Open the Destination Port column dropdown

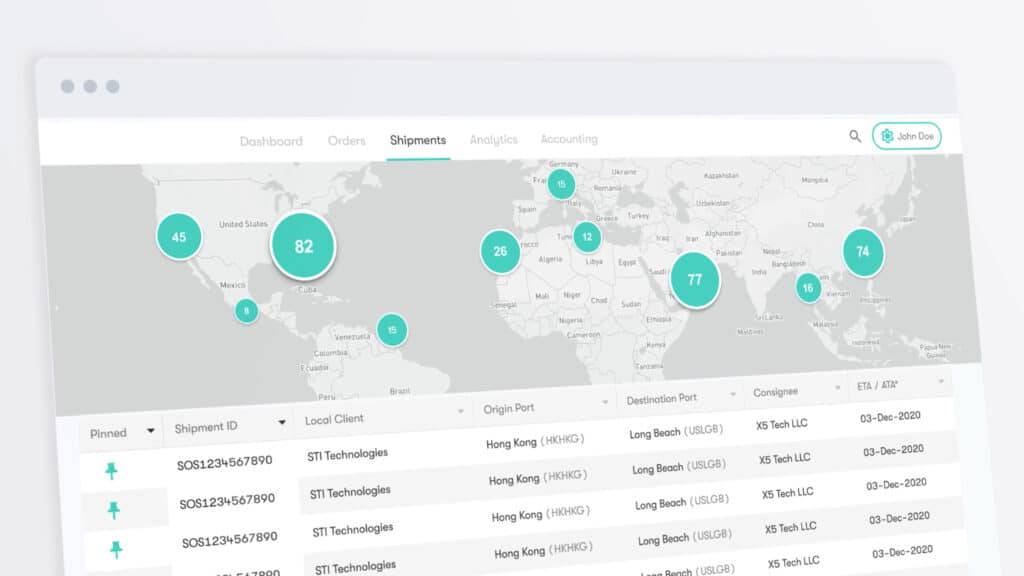click(733, 394)
